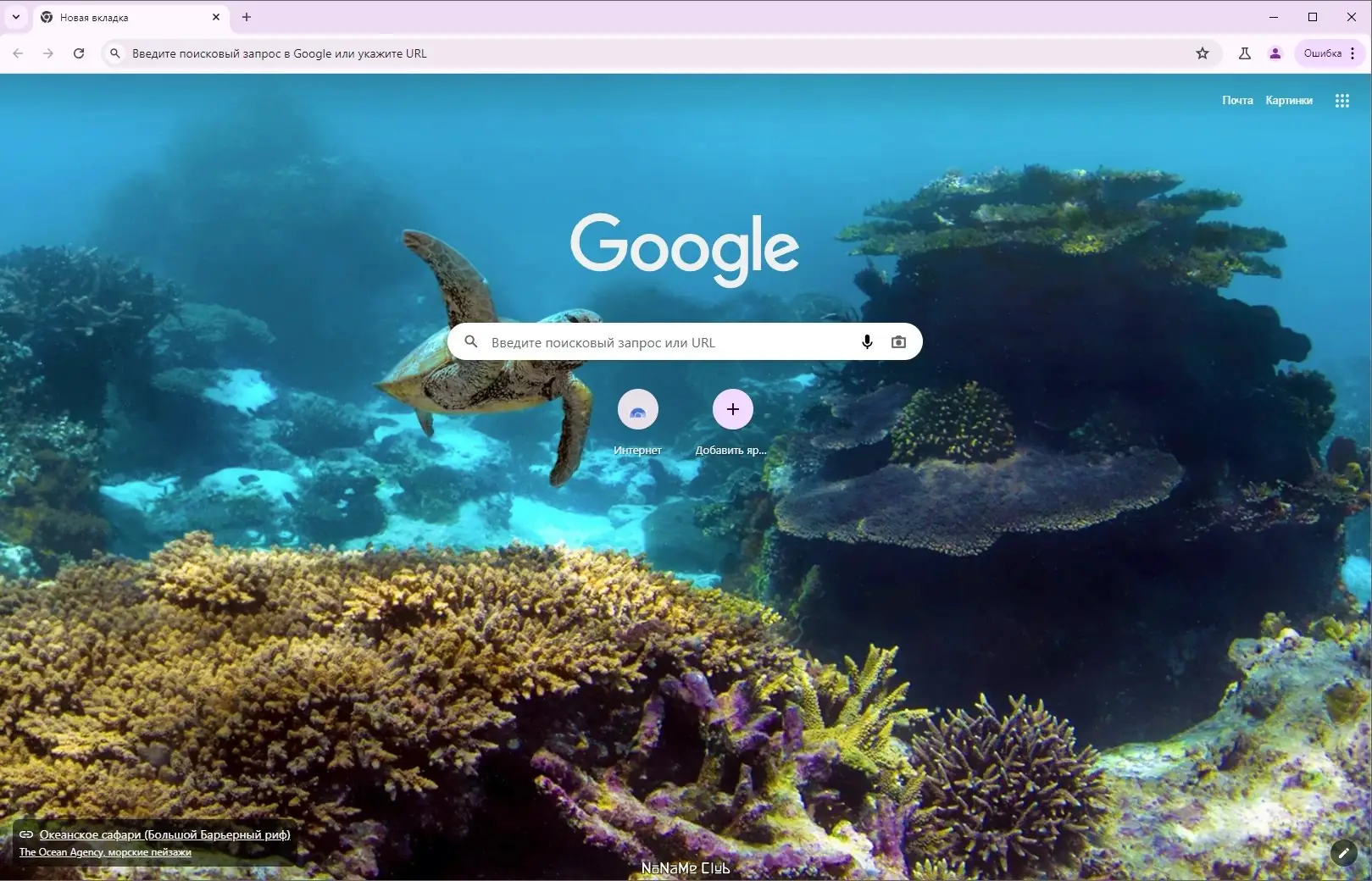This screenshot has height=881, width=1372.
Task: Go back with the back arrow
Action: point(18,53)
